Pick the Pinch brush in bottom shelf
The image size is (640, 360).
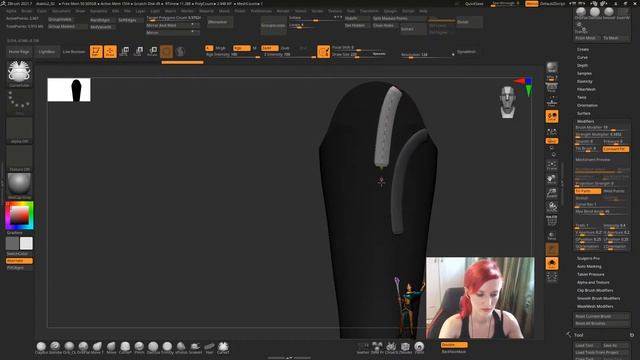[139, 347]
